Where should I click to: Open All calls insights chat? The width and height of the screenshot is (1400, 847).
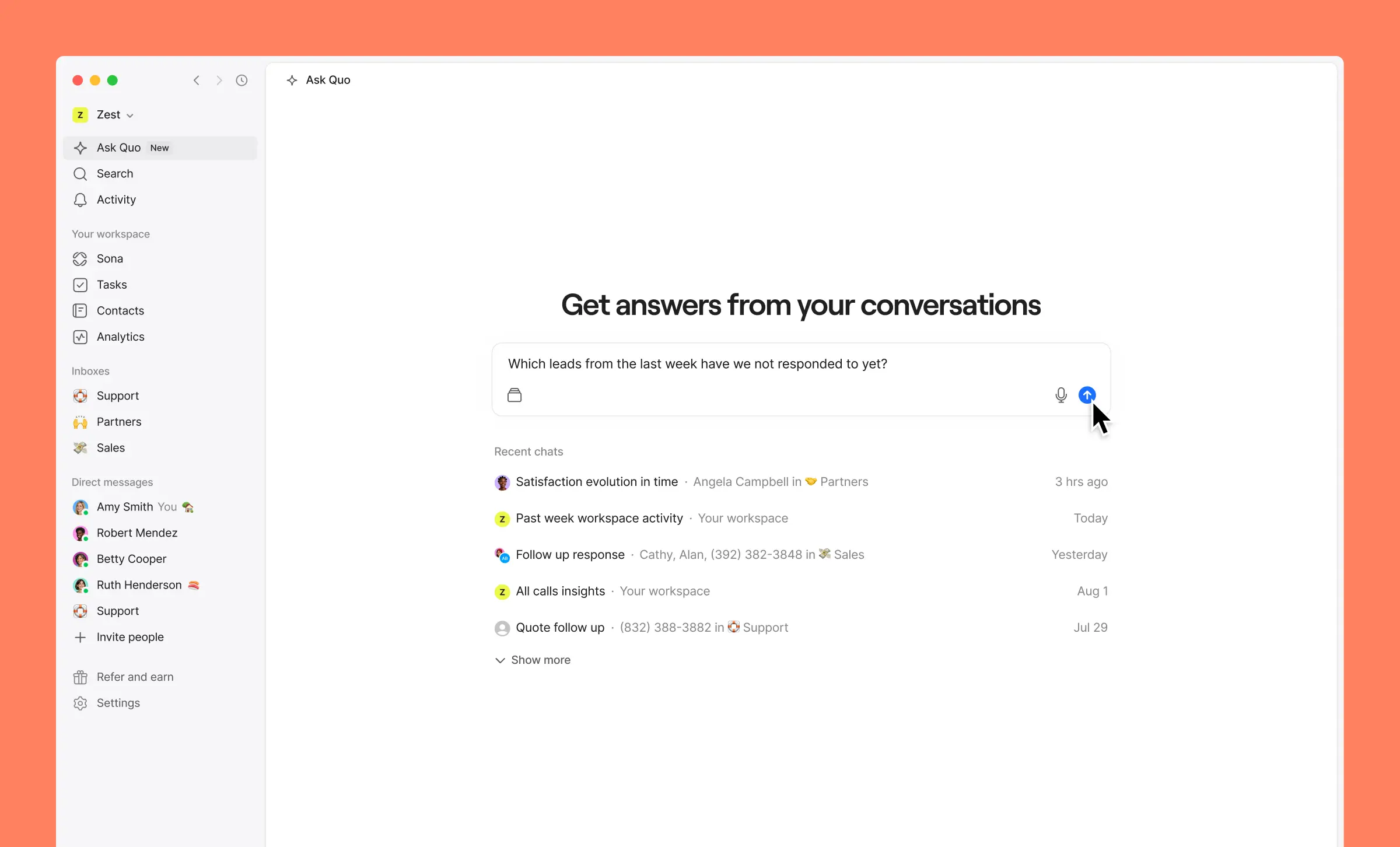801,591
